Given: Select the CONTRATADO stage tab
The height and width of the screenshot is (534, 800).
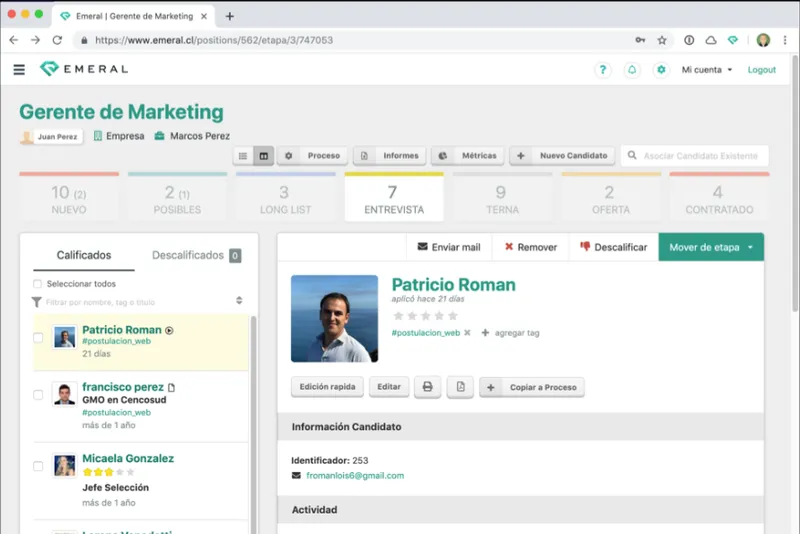Looking at the screenshot, I should pos(719,199).
